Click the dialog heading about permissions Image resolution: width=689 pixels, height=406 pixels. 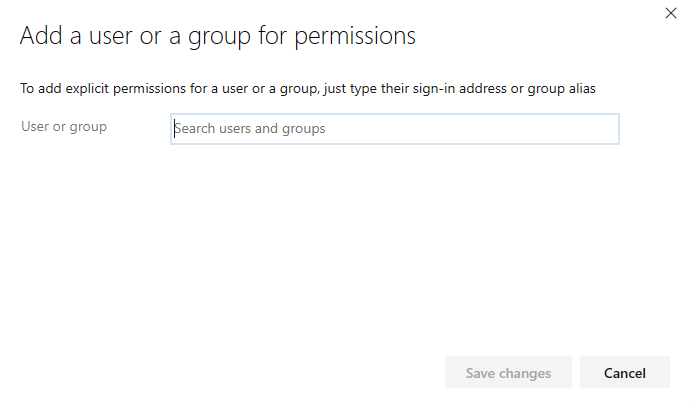218,36
